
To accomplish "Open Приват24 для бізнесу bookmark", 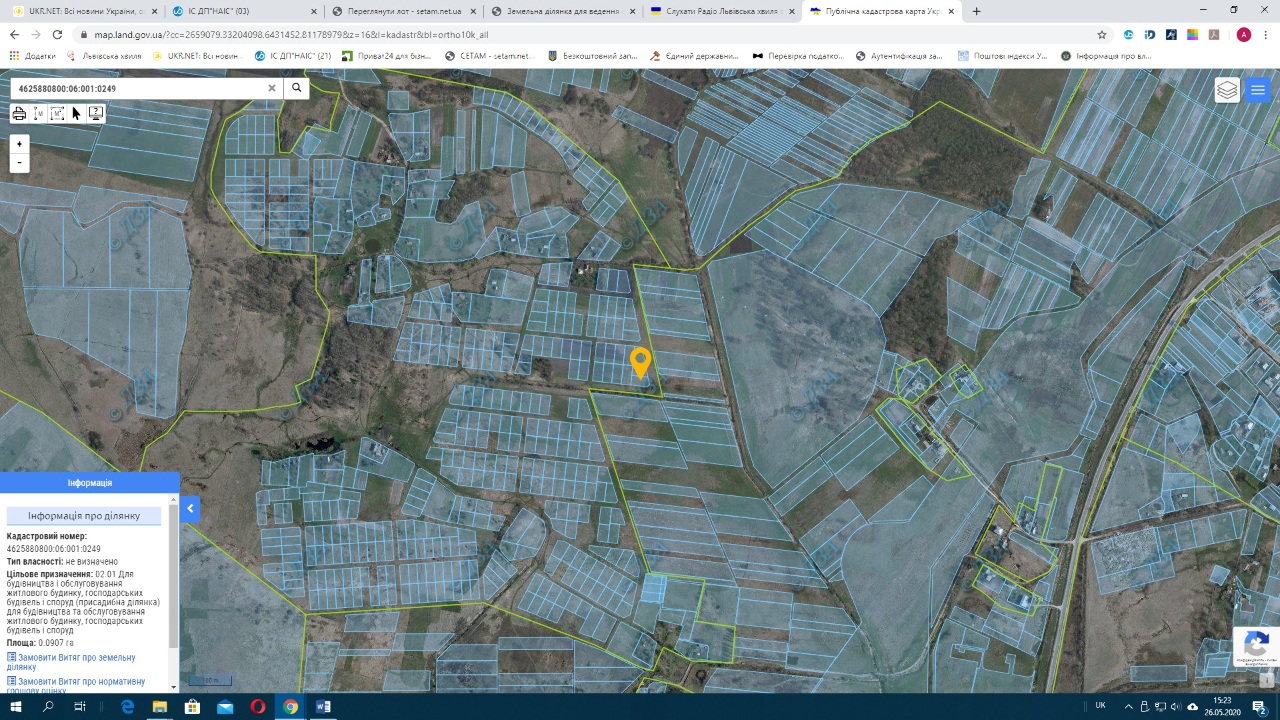I will (x=387, y=56).
